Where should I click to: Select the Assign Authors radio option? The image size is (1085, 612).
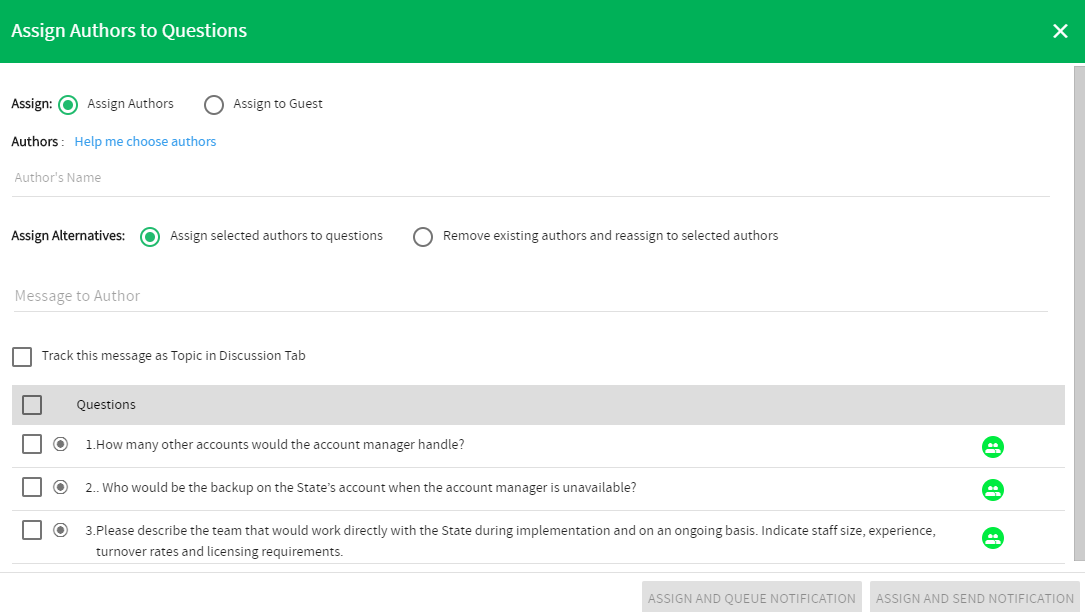[68, 105]
